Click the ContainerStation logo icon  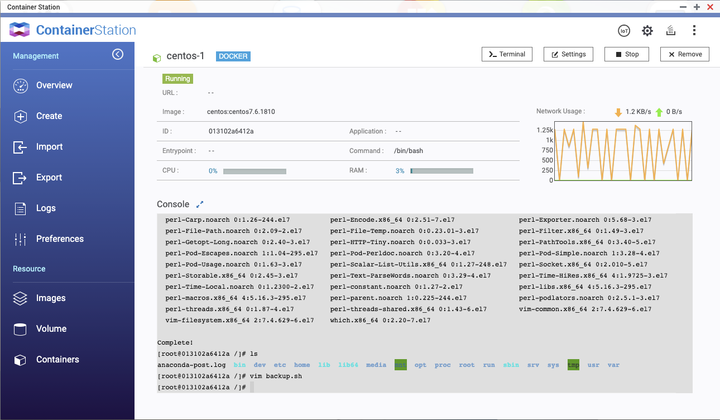(x=19, y=30)
